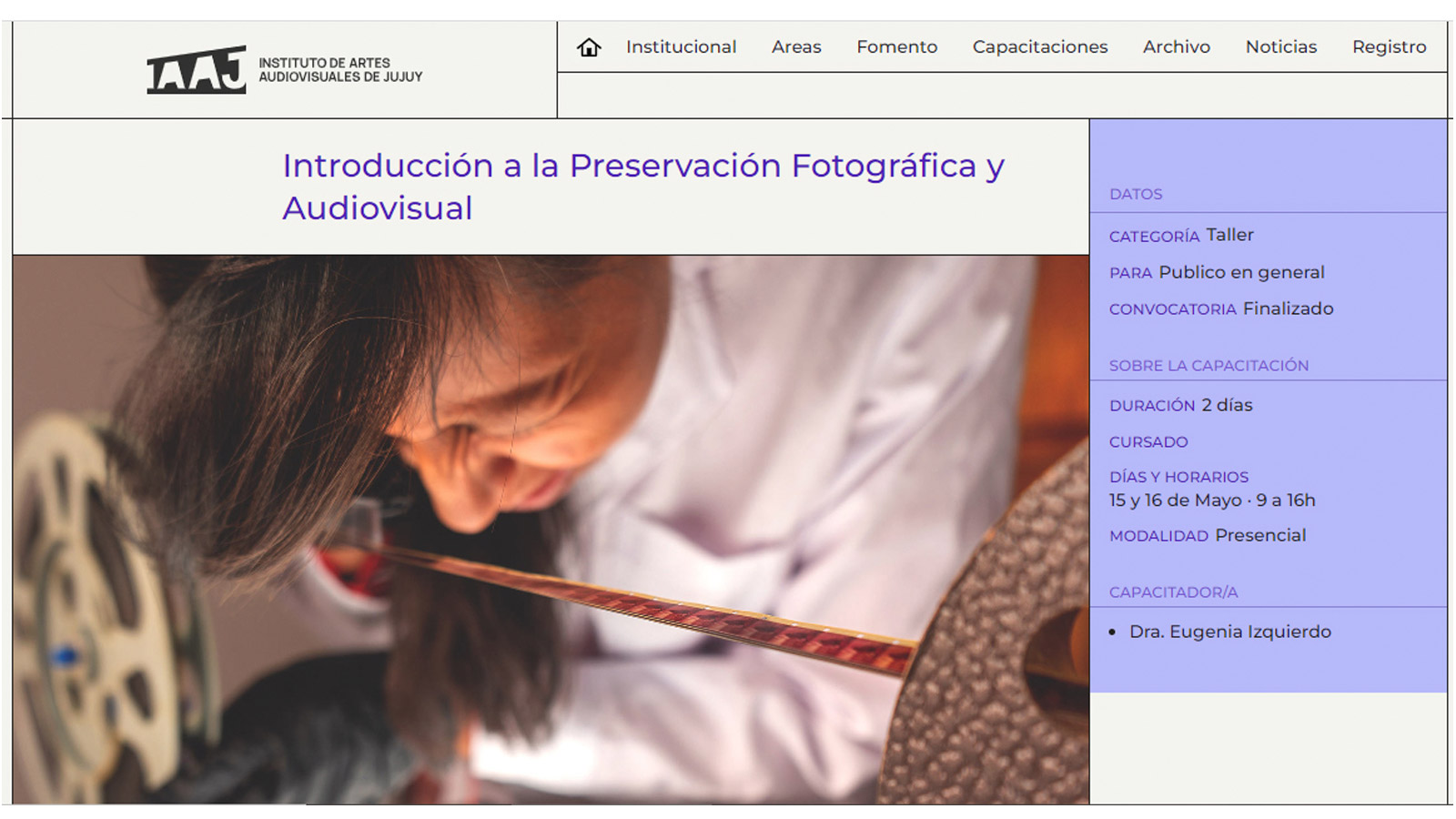Click the Presencial modalidad value

1260,535
